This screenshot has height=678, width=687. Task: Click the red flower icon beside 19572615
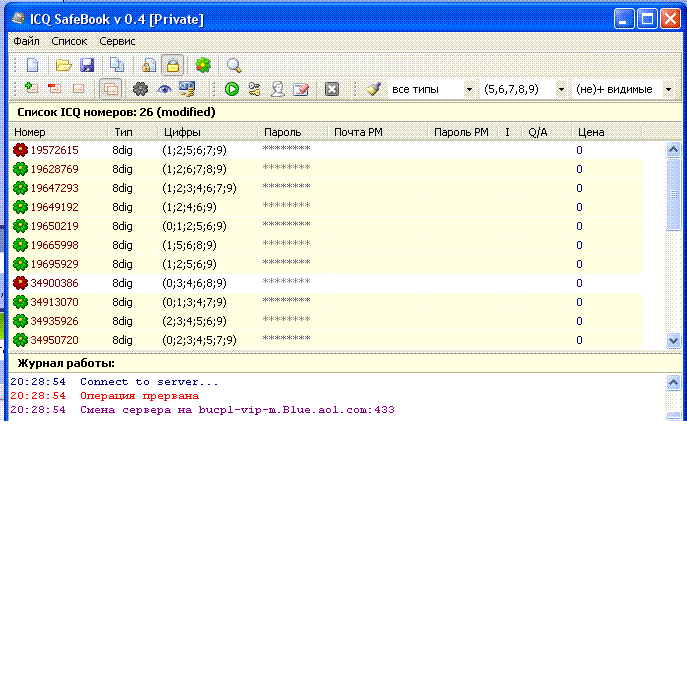pyautogui.click(x=20, y=150)
